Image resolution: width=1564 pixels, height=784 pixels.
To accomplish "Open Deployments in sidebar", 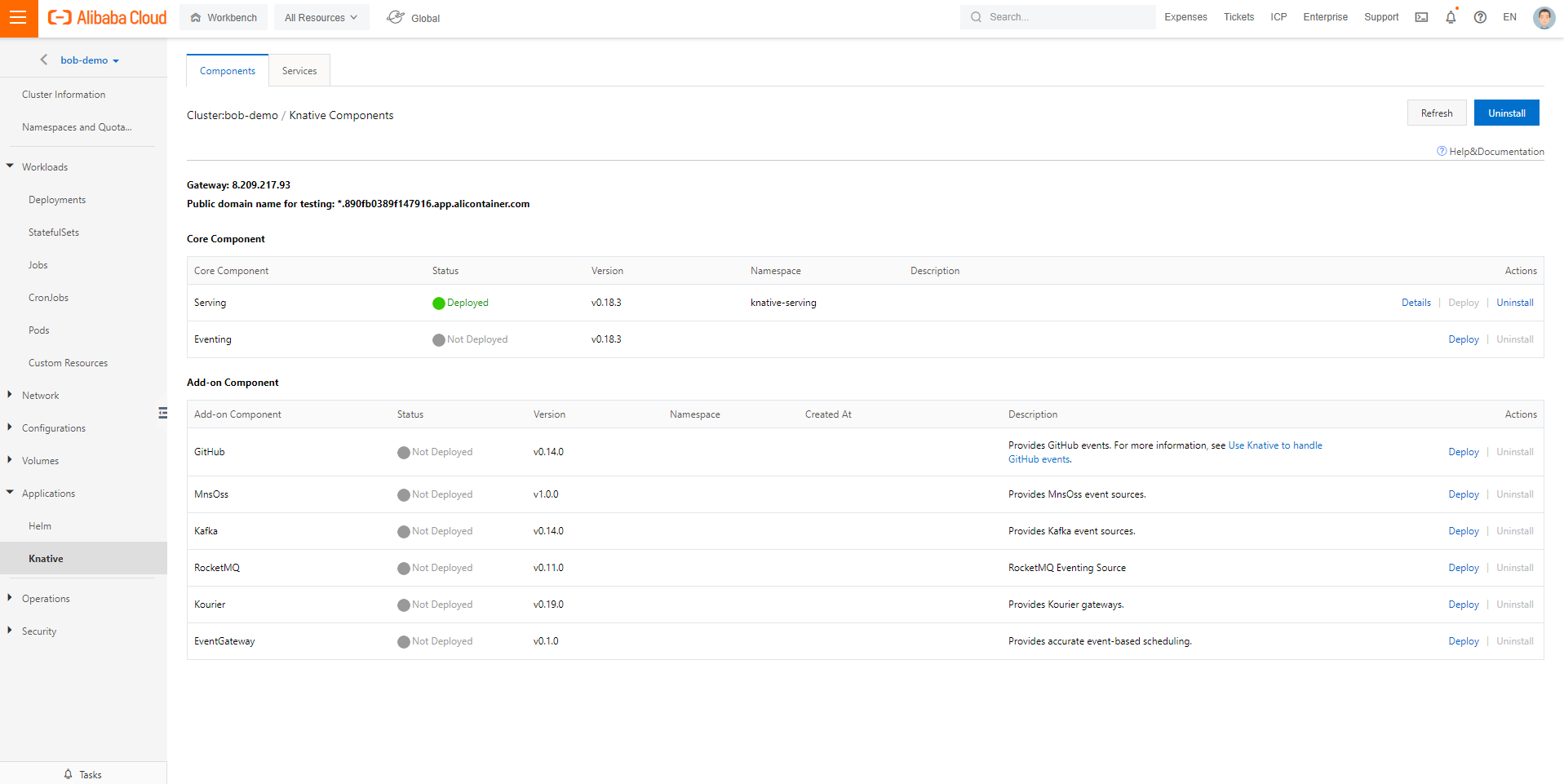I will (57, 200).
